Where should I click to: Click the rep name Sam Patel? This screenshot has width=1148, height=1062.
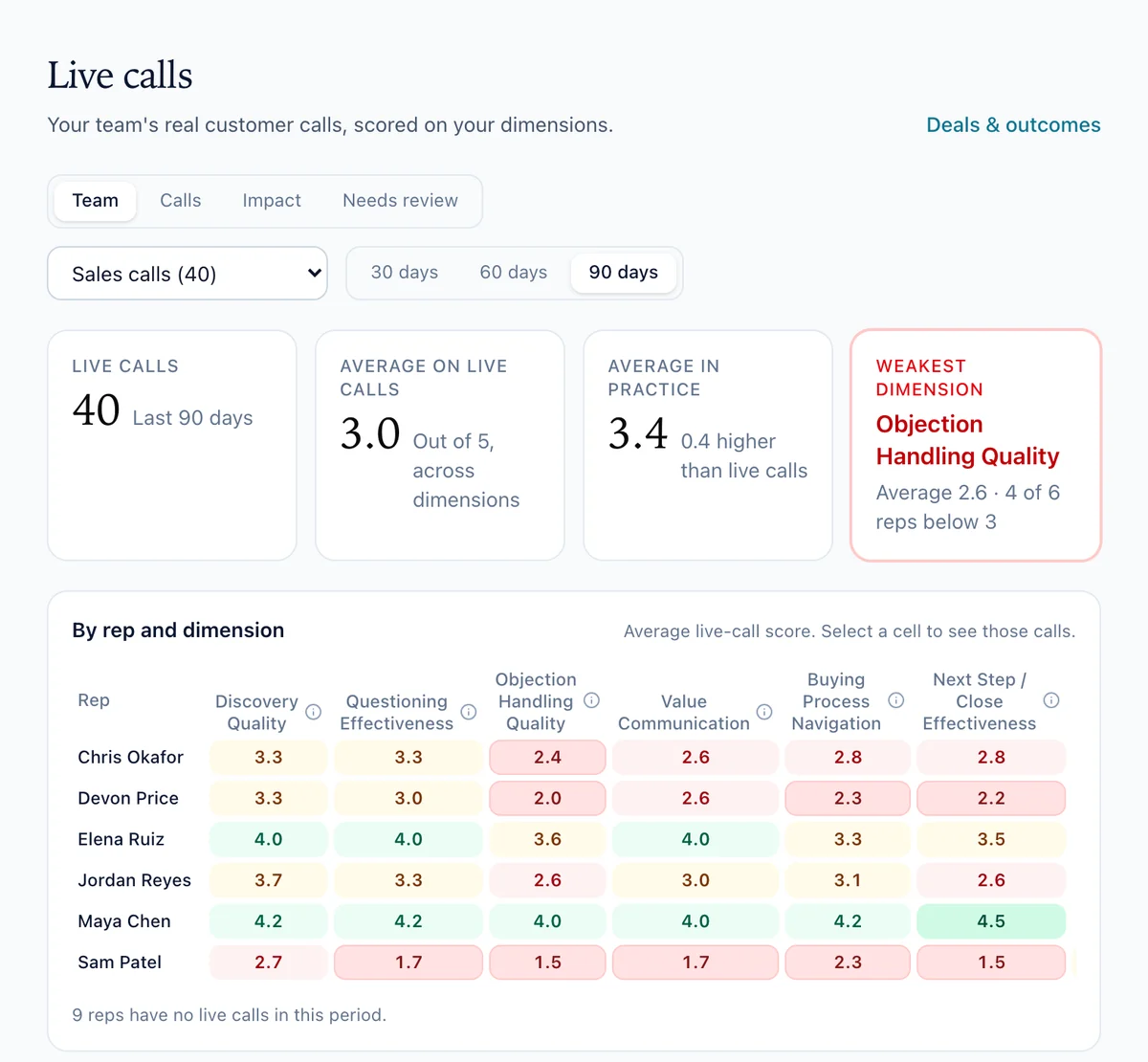[x=120, y=962]
